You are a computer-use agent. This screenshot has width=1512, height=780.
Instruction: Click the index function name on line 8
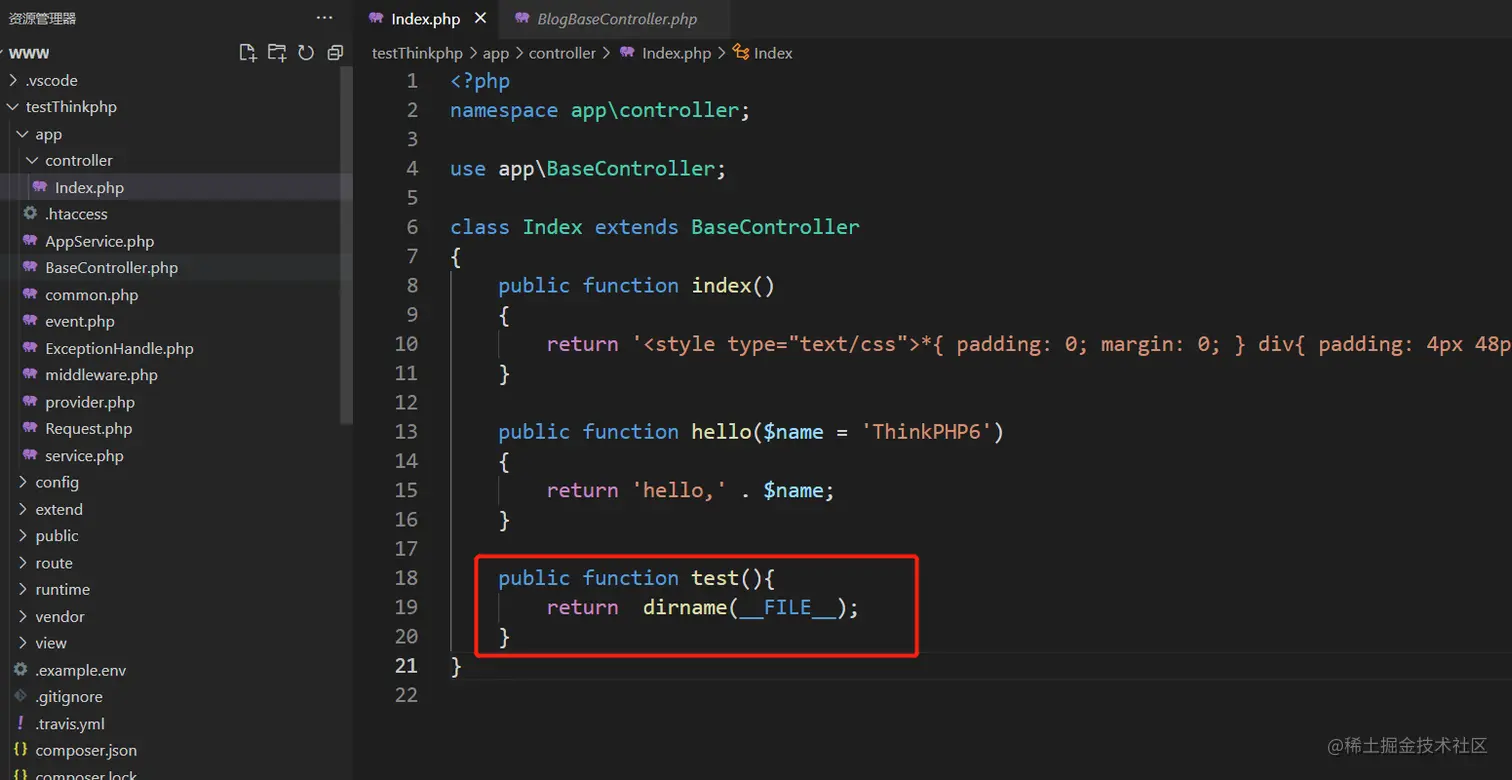click(x=721, y=286)
